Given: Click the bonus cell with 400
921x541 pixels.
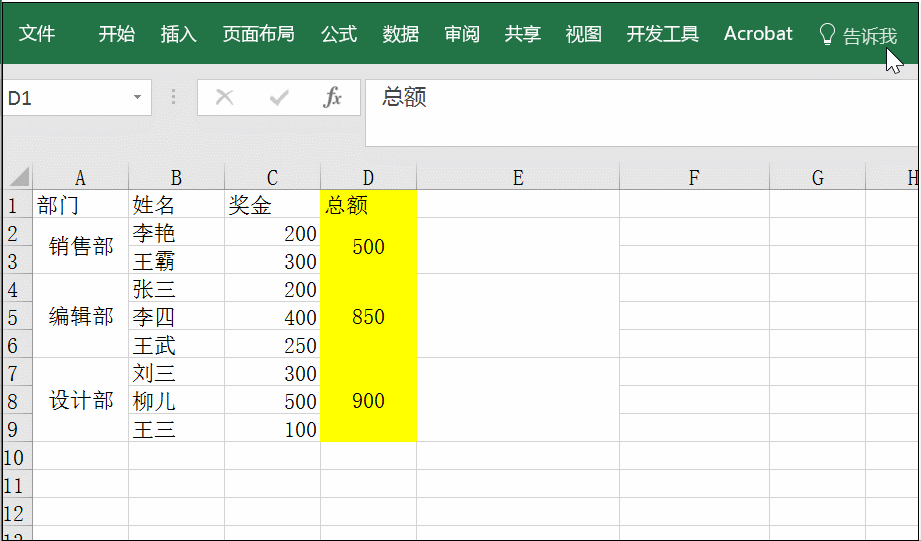Looking at the screenshot, I should pos(273,317).
